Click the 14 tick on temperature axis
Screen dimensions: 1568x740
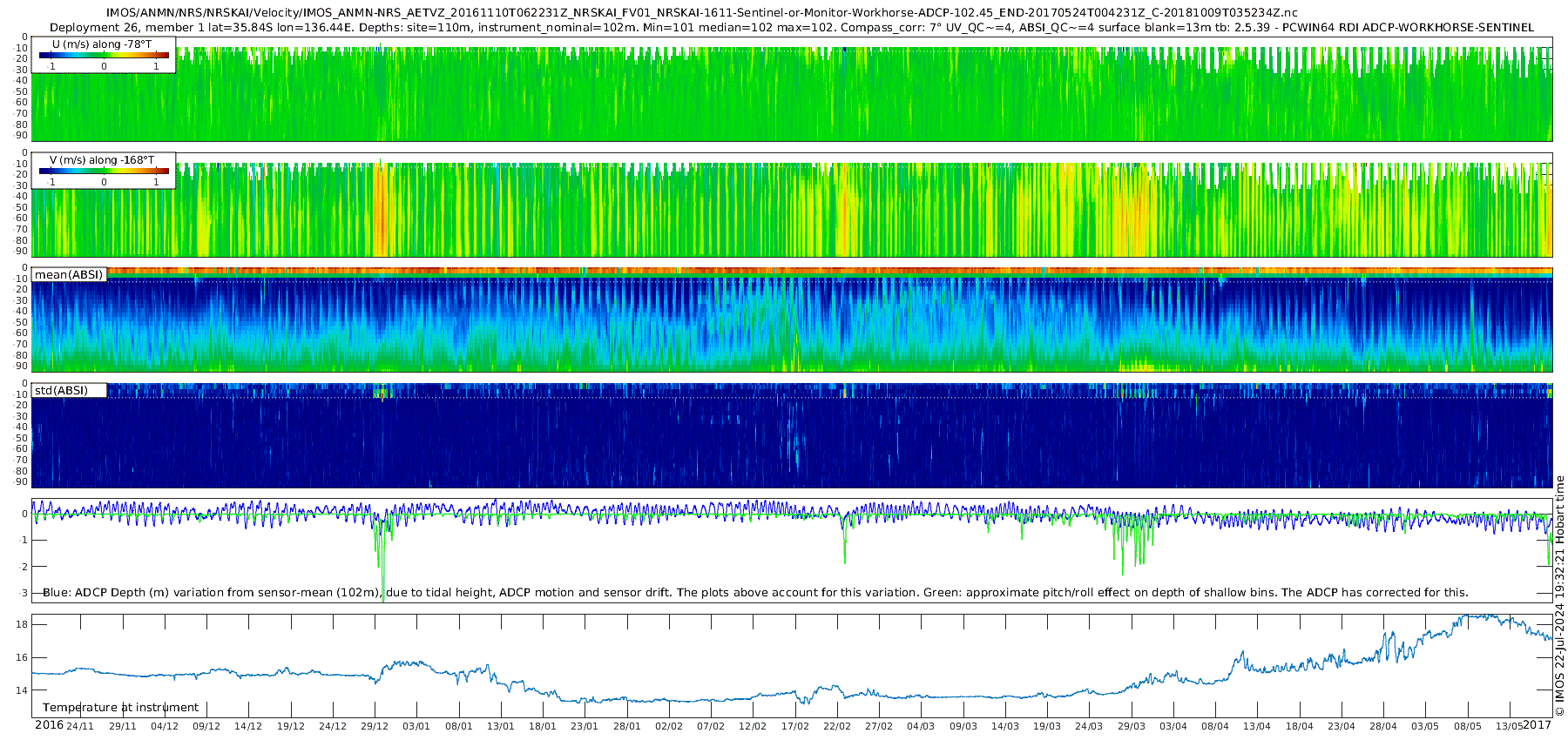[22, 691]
